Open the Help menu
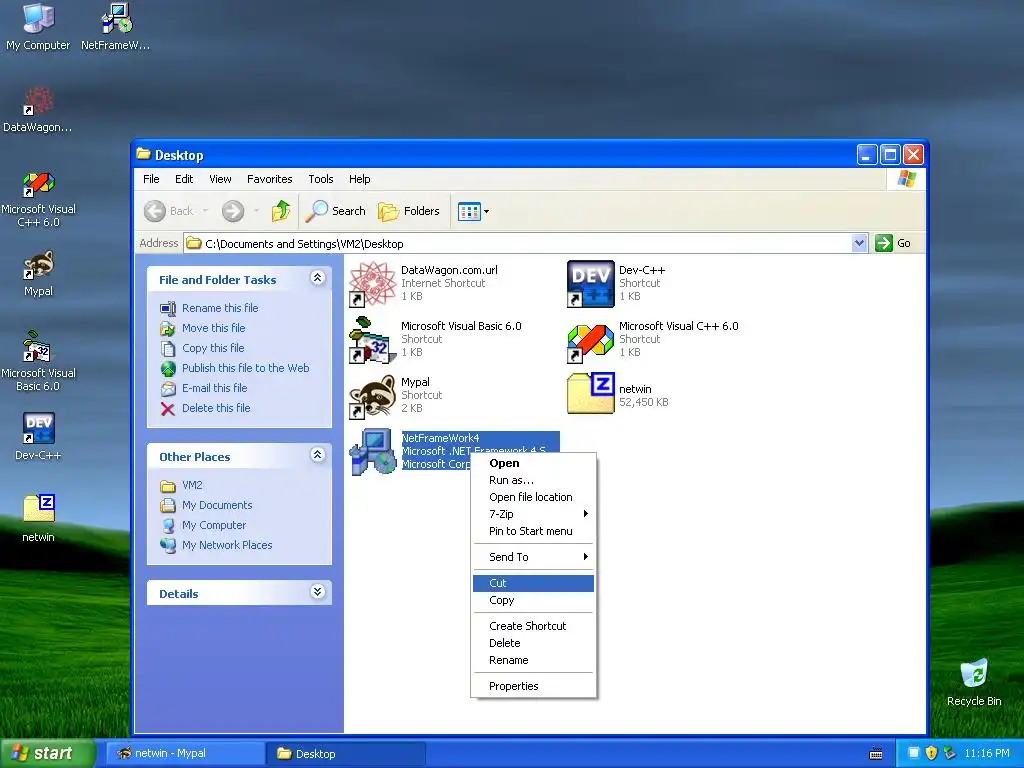Viewport: 1024px width, 768px height. point(359,179)
